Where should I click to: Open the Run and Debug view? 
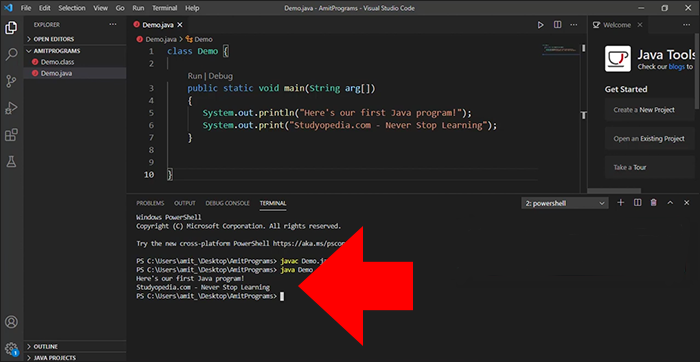[x=11, y=108]
